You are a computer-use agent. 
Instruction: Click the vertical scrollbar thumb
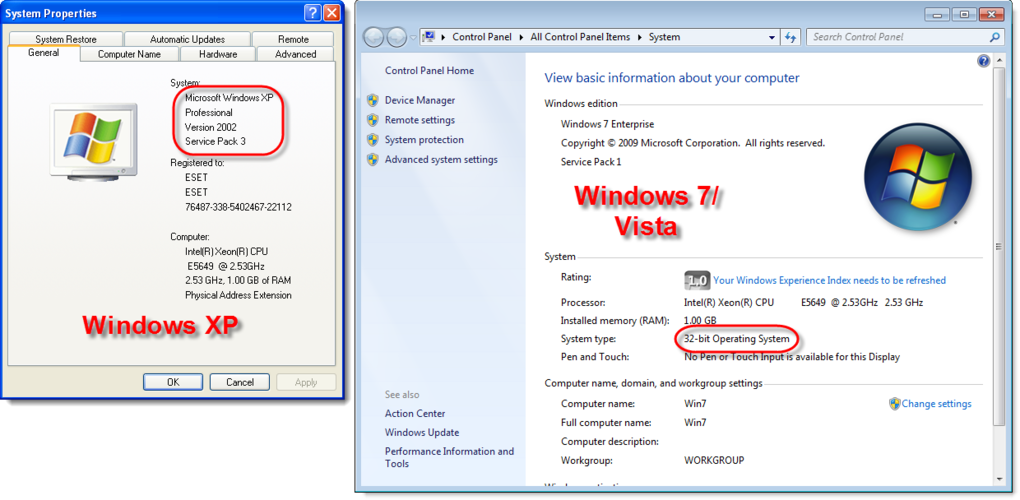click(999, 246)
